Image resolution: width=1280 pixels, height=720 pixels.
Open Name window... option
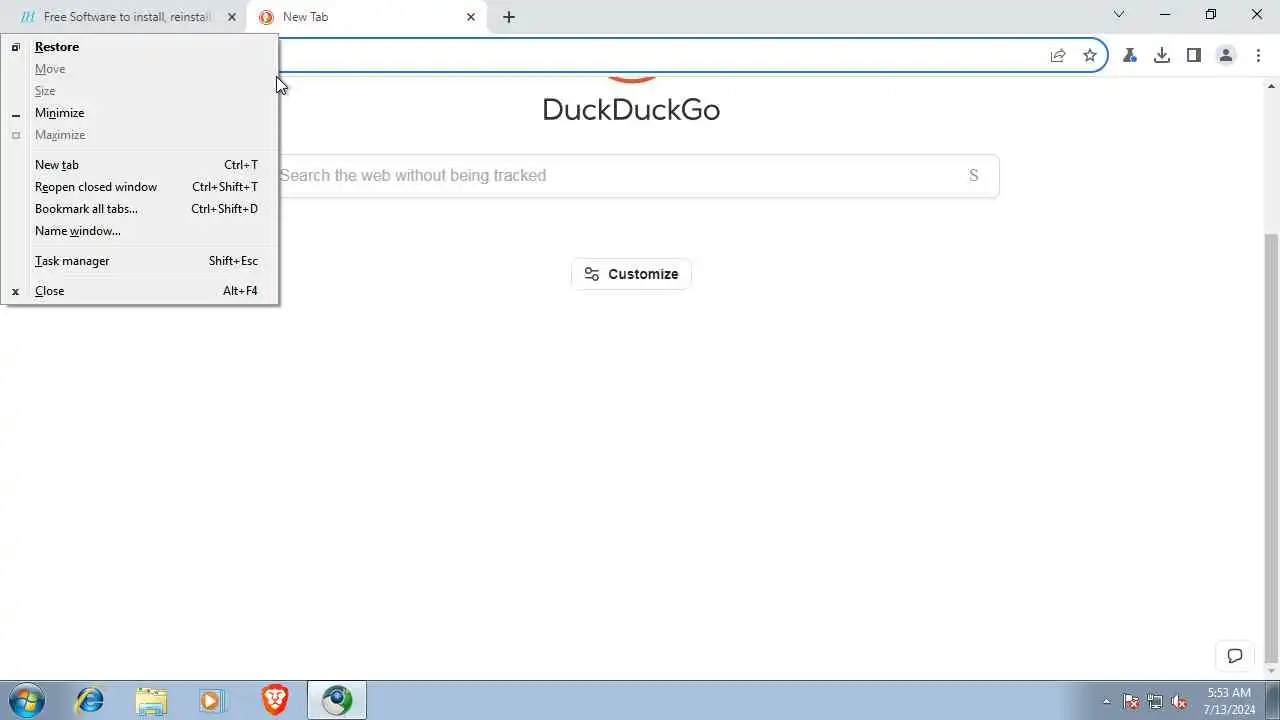coord(140,231)
